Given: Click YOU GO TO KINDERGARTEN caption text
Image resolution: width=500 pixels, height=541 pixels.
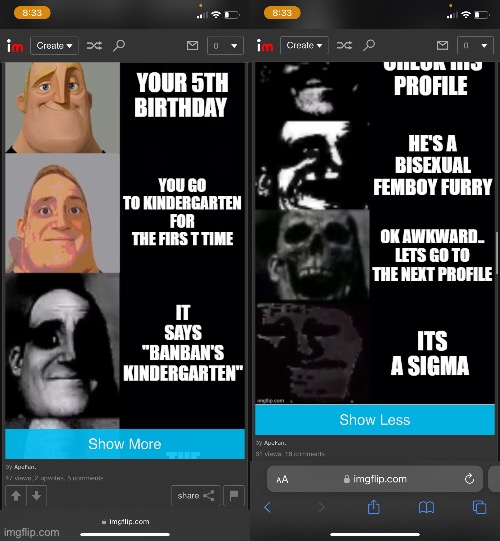Looking at the screenshot, I should click(x=182, y=212).
